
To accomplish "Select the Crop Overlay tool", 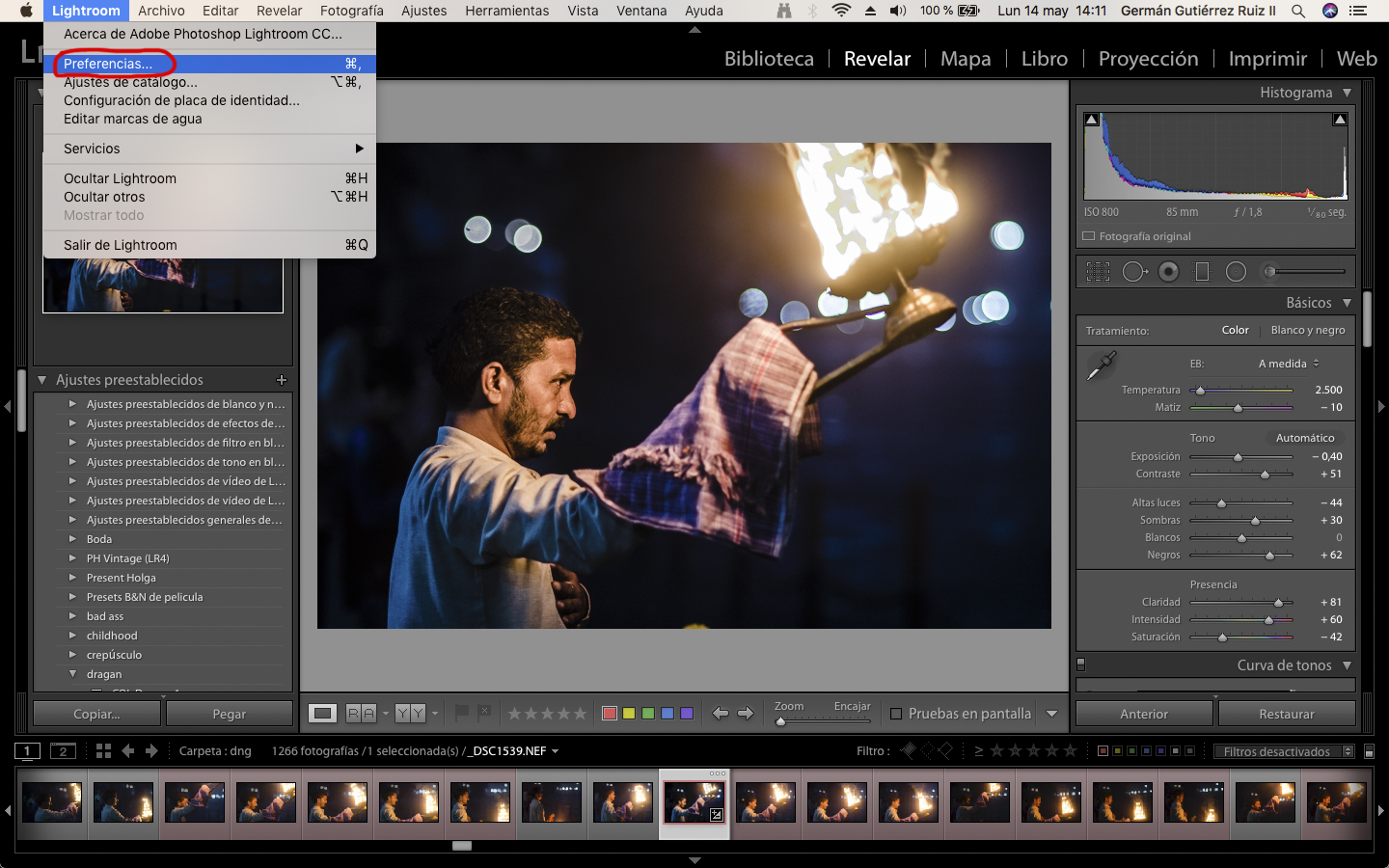I will (1098, 272).
